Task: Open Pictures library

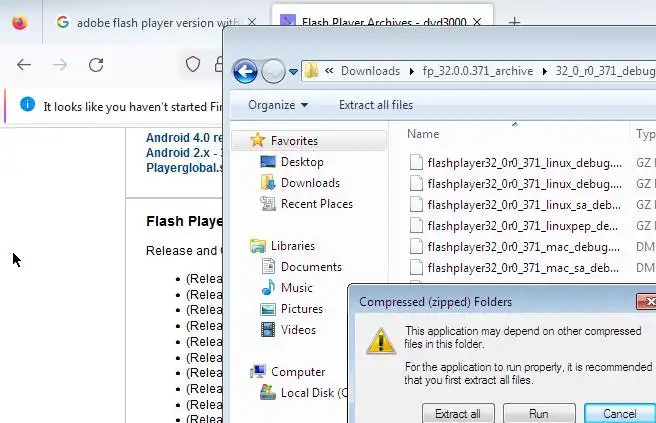Action: point(302,309)
